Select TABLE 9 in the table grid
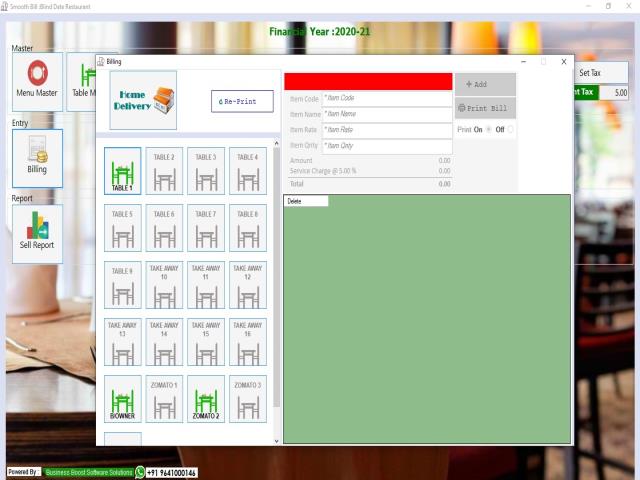The height and width of the screenshot is (480, 640). [122, 285]
